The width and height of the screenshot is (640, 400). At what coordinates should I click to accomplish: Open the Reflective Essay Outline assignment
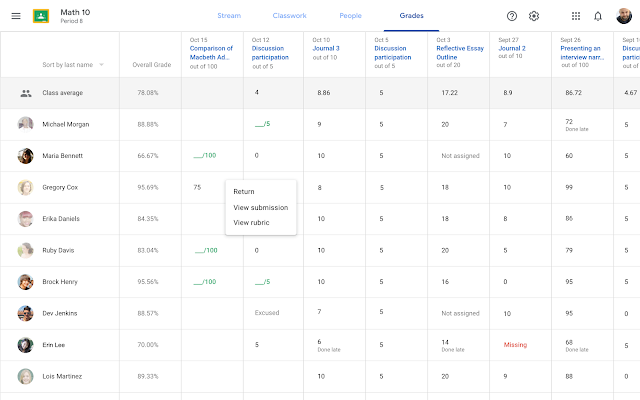pyautogui.click(x=459, y=52)
